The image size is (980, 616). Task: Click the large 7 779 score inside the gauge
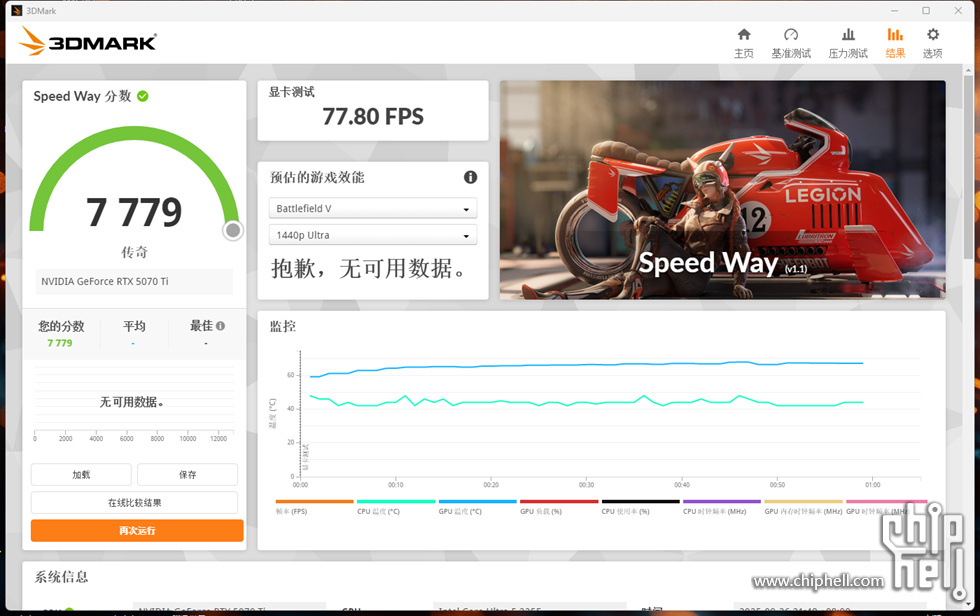coord(134,212)
